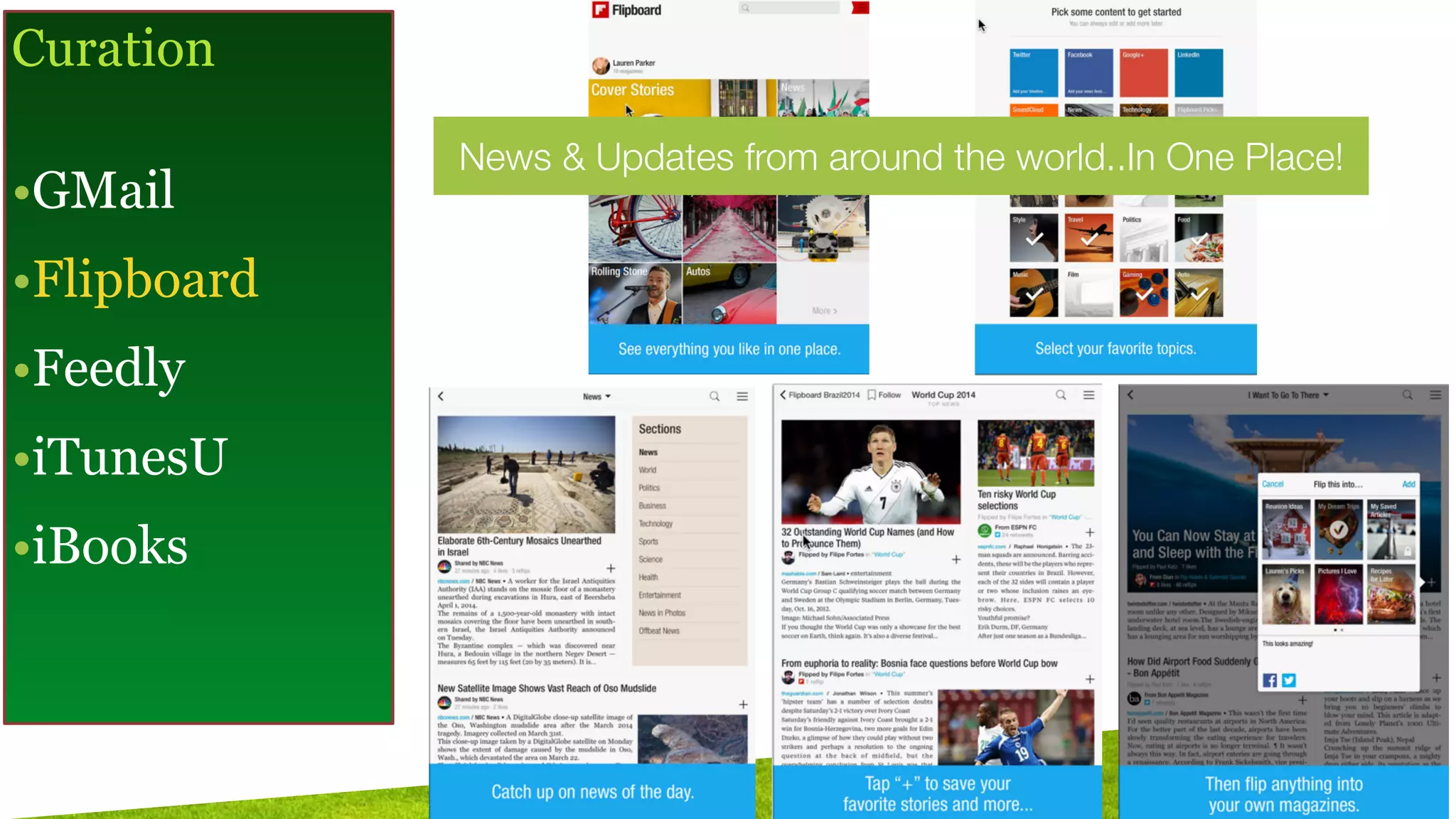Screen dimensions: 1456x819
Task: Toggle the Style topic tile
Action: [1034, 237]
